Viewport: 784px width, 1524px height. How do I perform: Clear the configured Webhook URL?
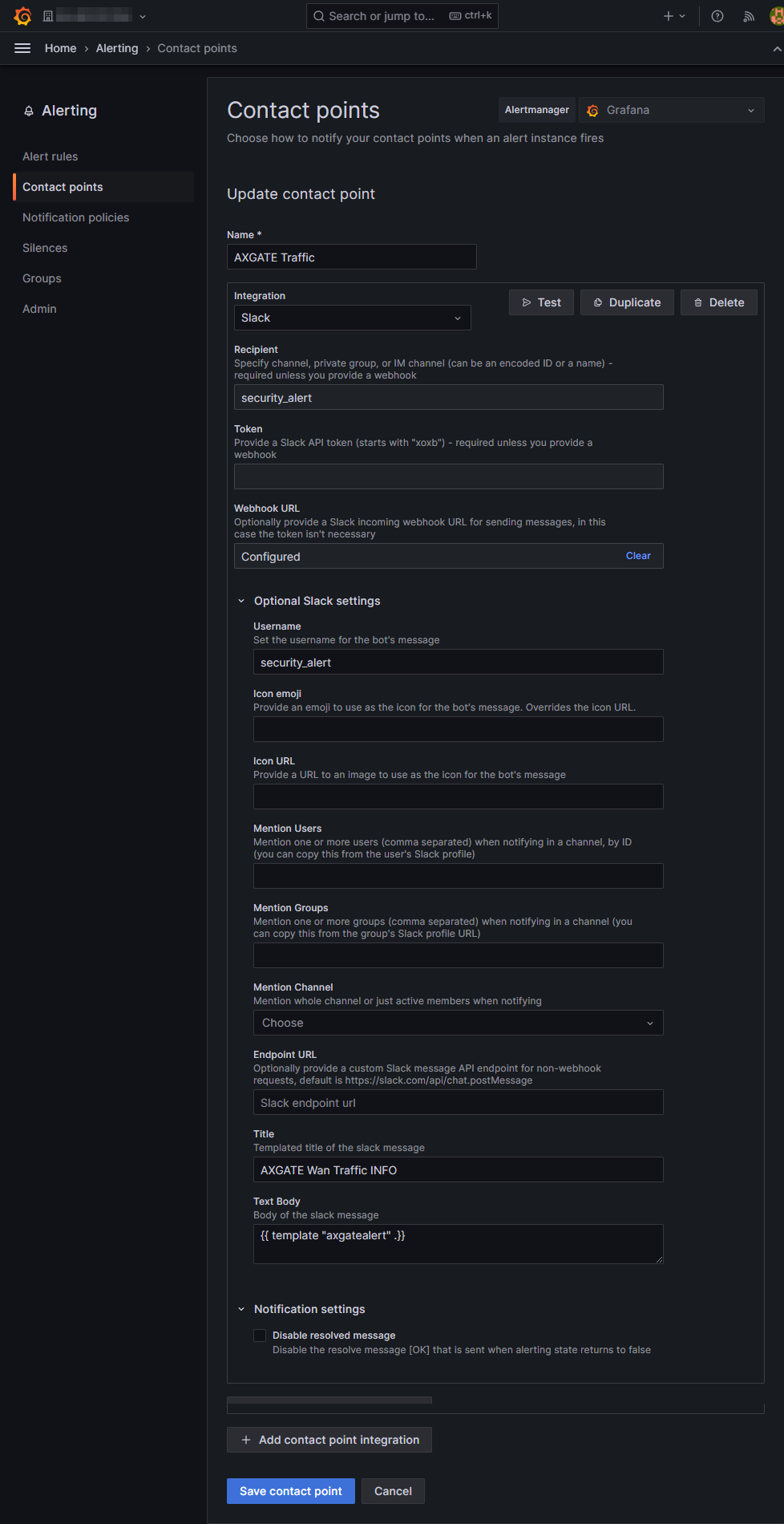638,556
